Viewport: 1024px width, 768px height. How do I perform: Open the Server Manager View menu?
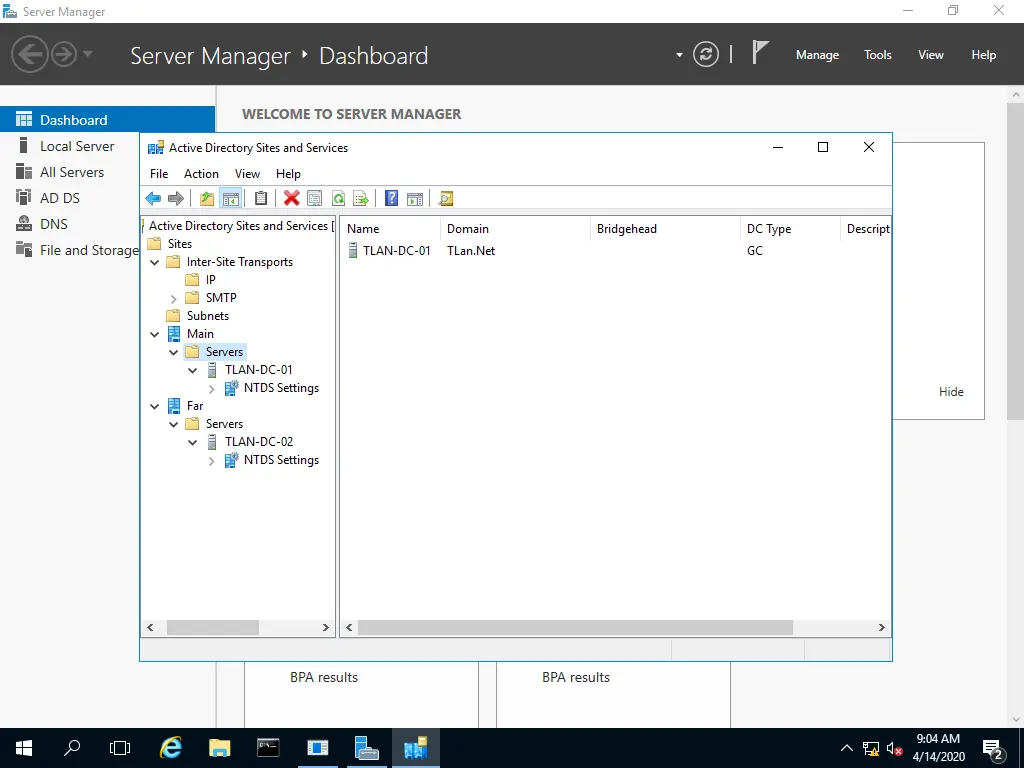point(931,55)
